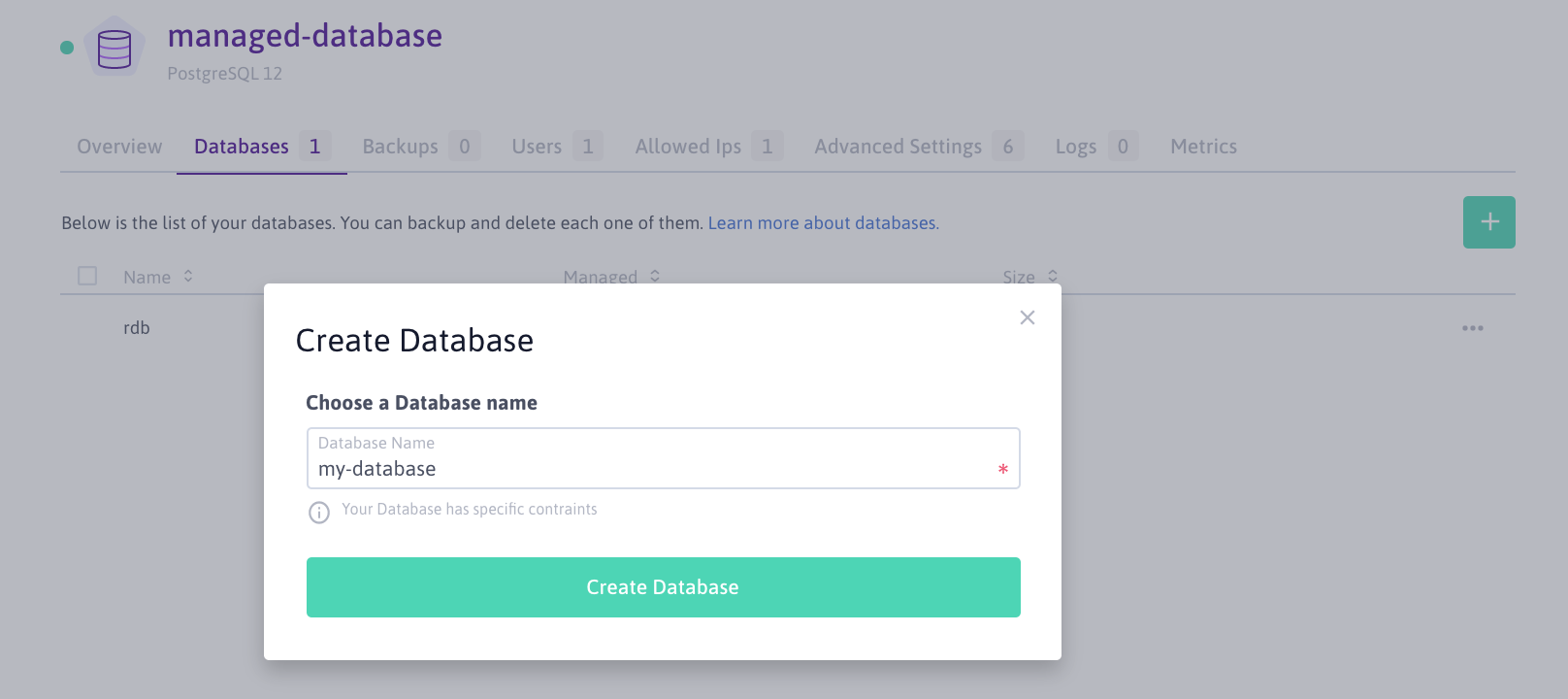The height and width of the screenshot is (699, 1568).
Task: Close the Create Database dialog
Action: point(1028,317)
